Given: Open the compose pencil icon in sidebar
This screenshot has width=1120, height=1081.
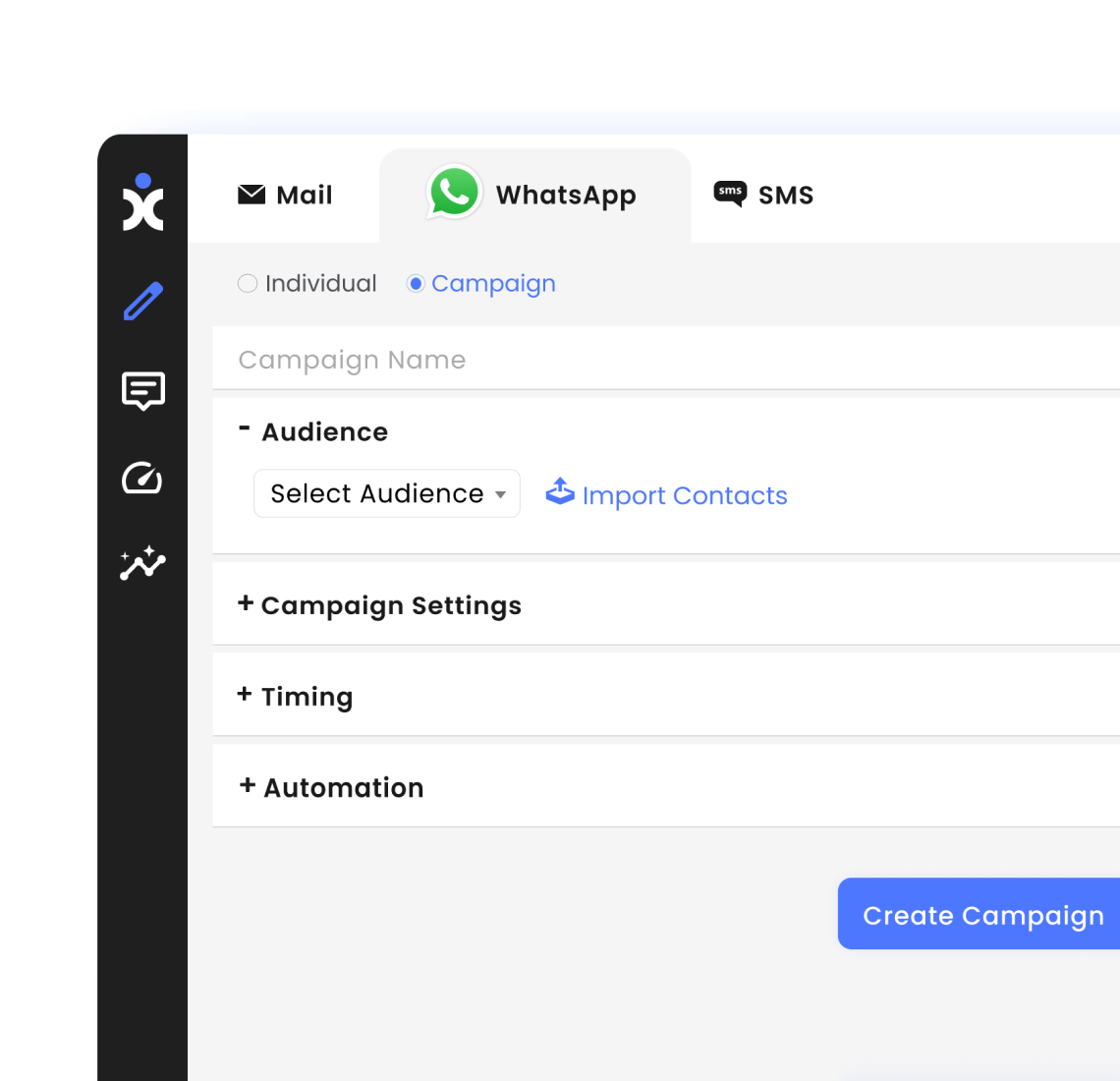Looking at the screenshot, I should (x=142, y=301).
